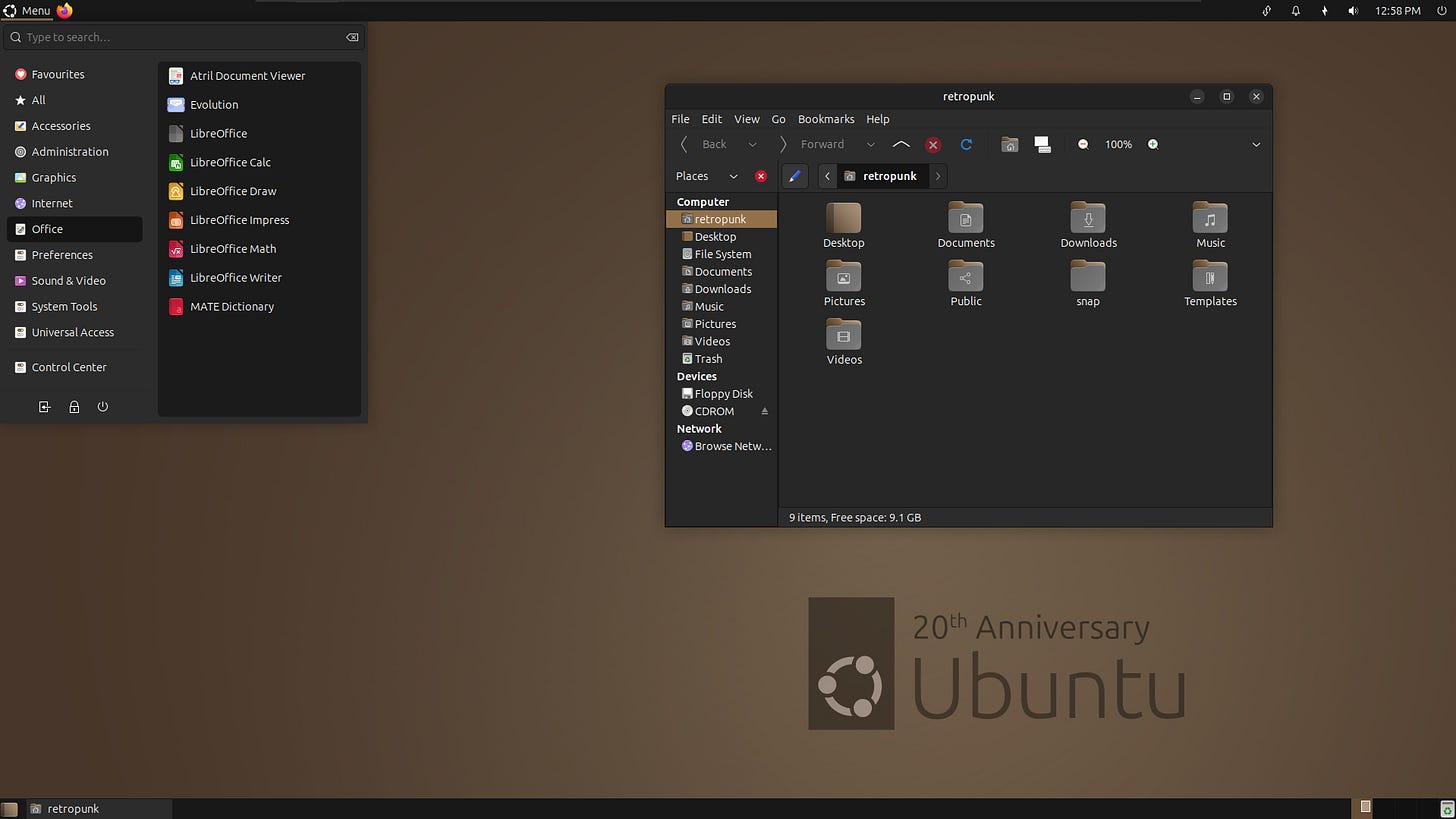Open Control Center from the menu
The height and width of the screenshot is (819, 1456).
(x=74, y=367)
